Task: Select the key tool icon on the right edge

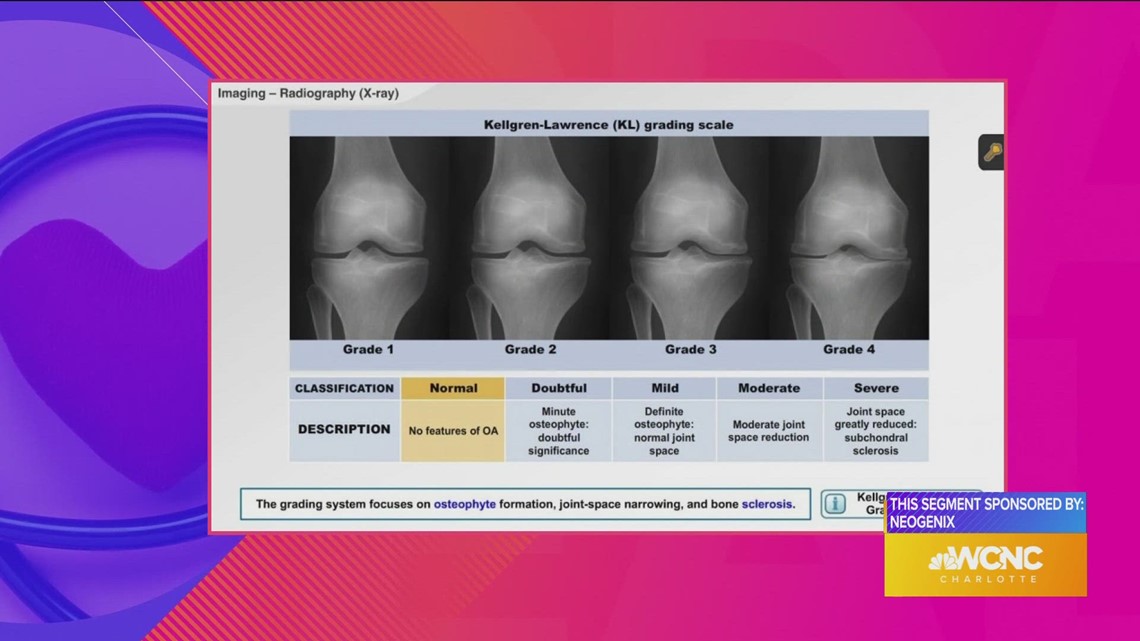Action: 989,155
